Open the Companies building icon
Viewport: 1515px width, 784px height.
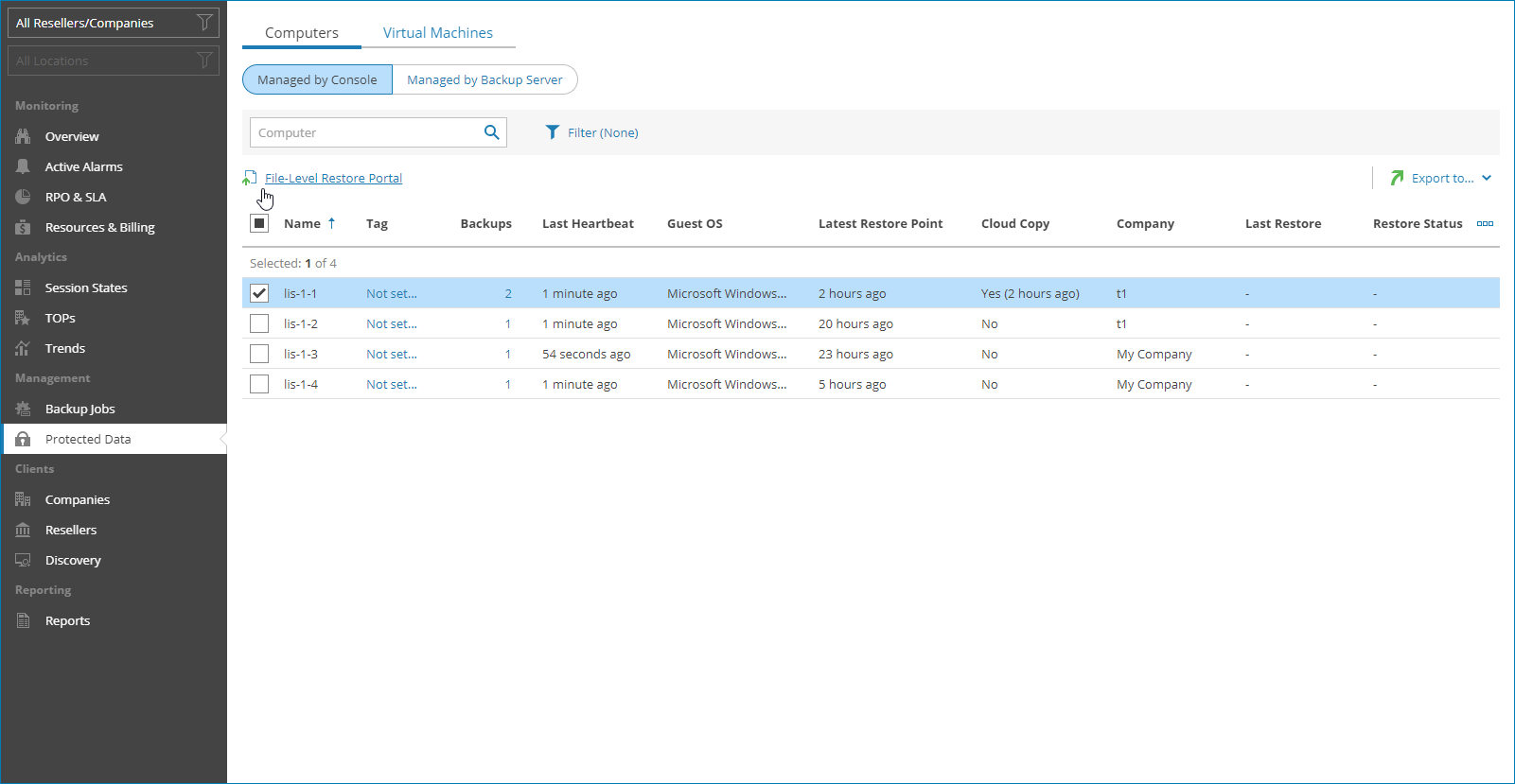23,499
